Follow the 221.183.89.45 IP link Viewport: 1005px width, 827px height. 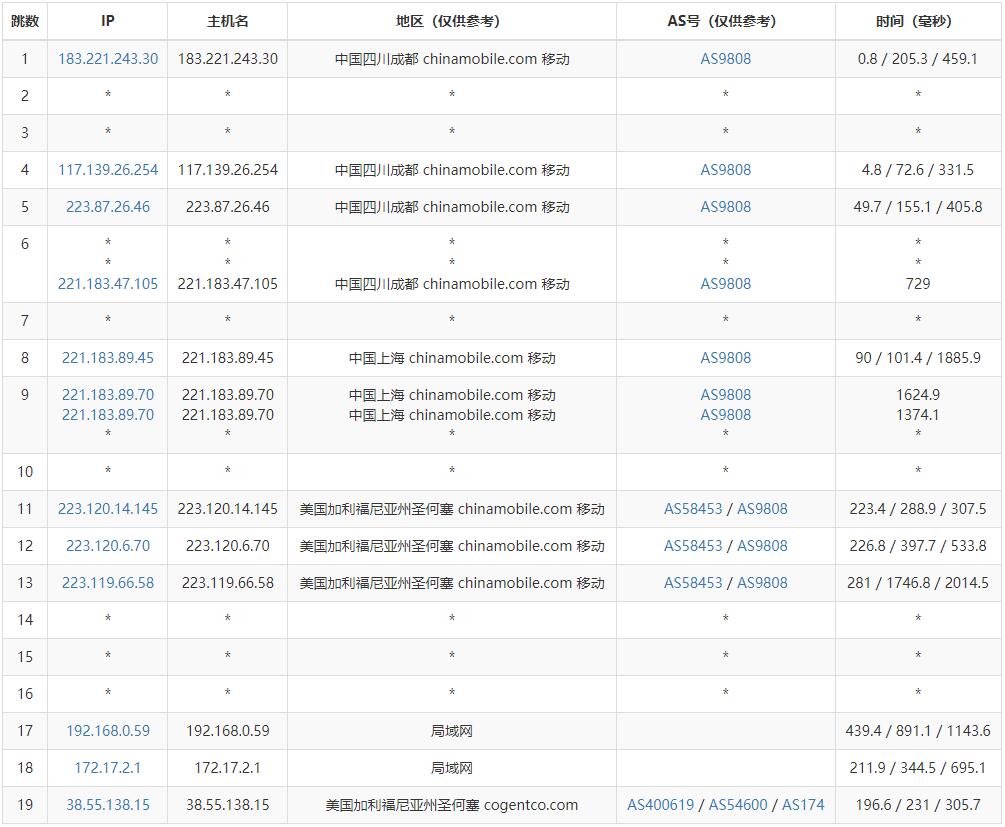[108, 358]
